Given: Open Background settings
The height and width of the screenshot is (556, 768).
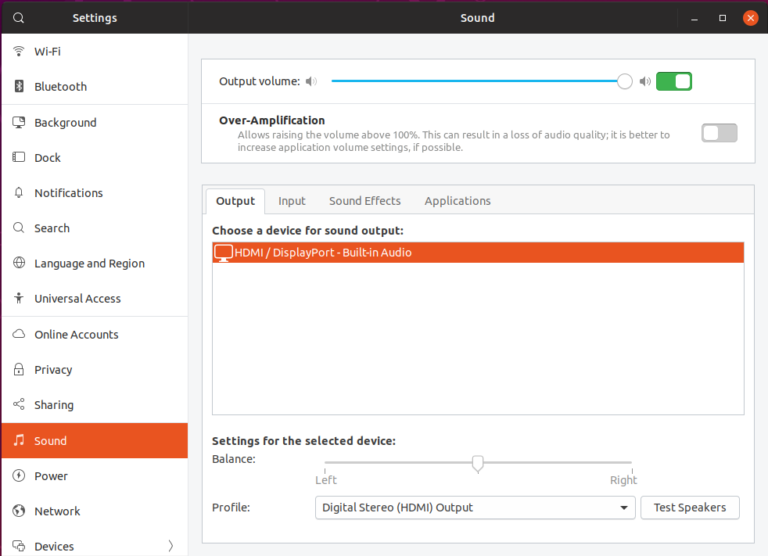Looking at the screenshot, I should 95,122.
